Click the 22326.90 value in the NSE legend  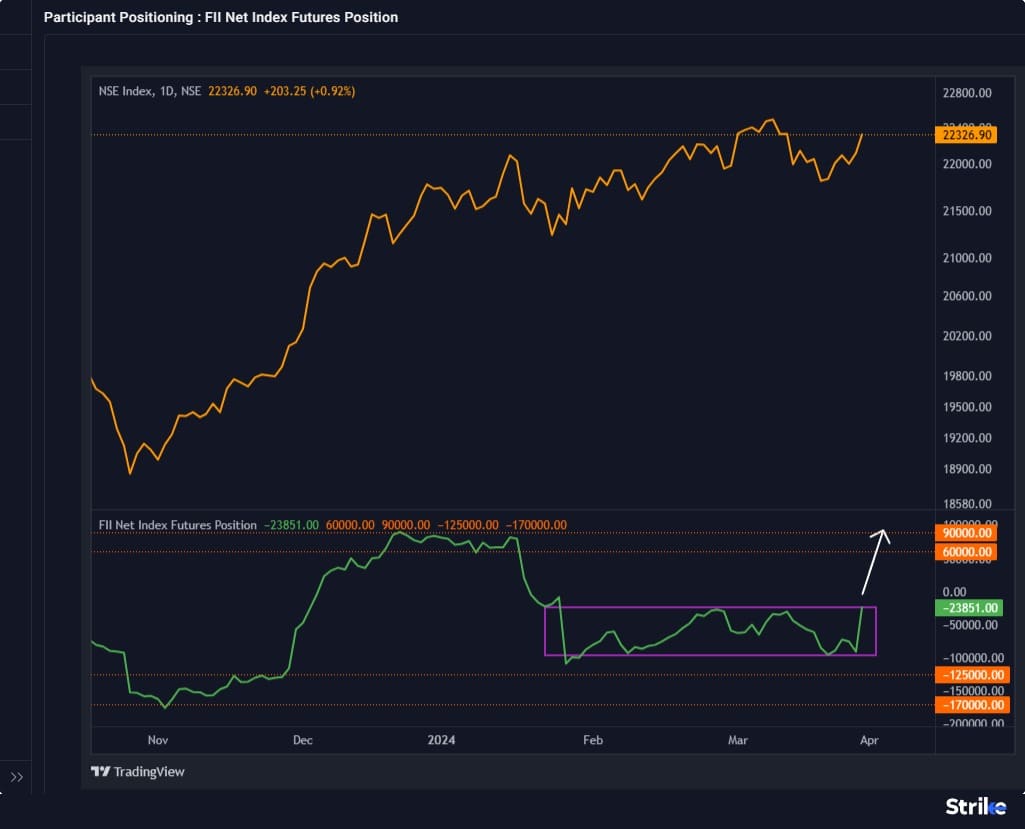(233, 91)
